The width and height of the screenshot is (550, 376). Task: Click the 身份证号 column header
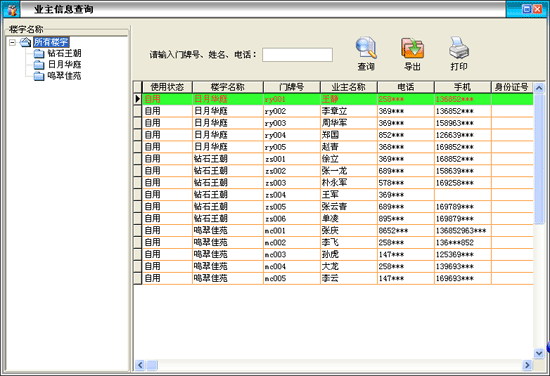(512, 87)
